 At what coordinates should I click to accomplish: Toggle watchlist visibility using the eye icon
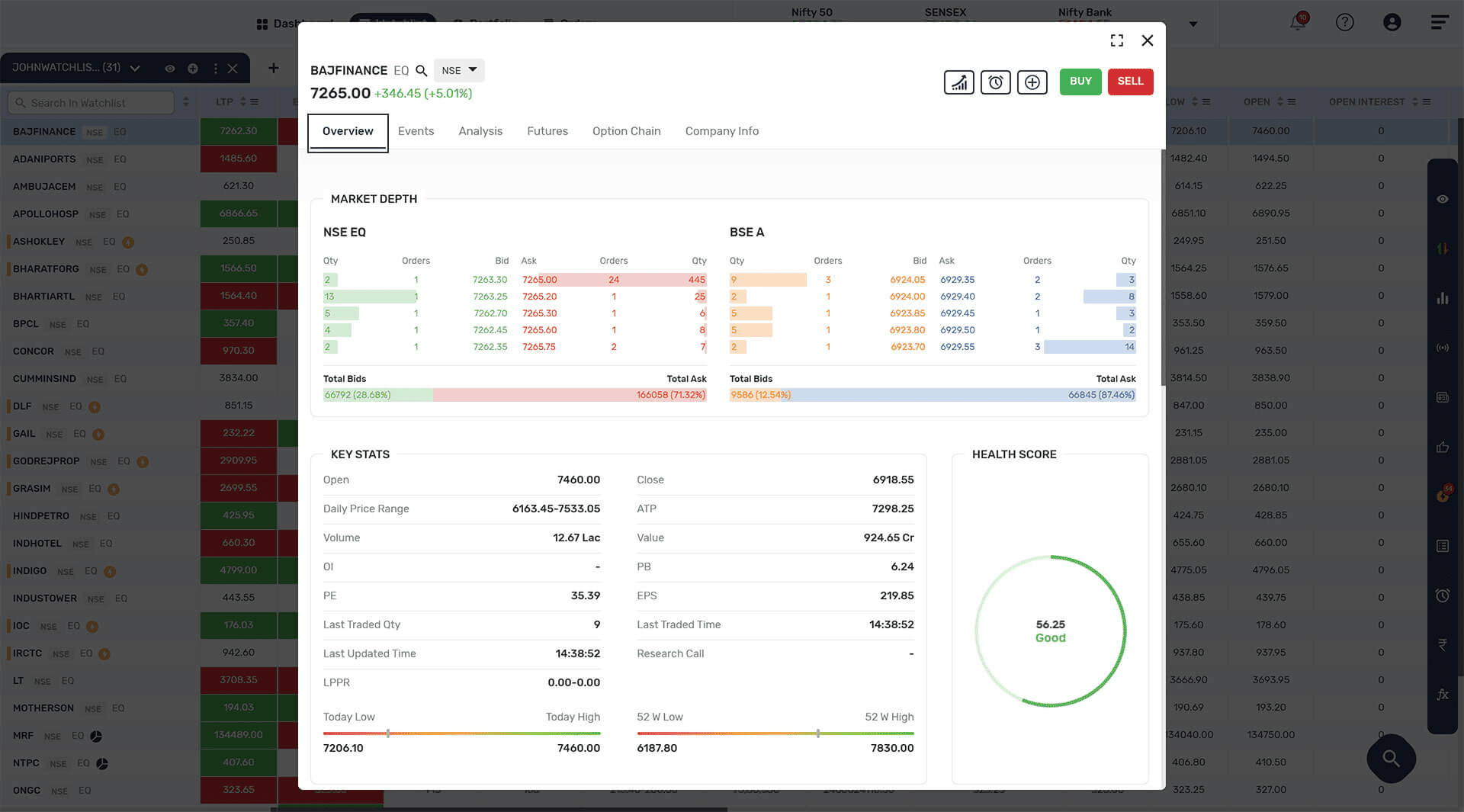(170, 69)
